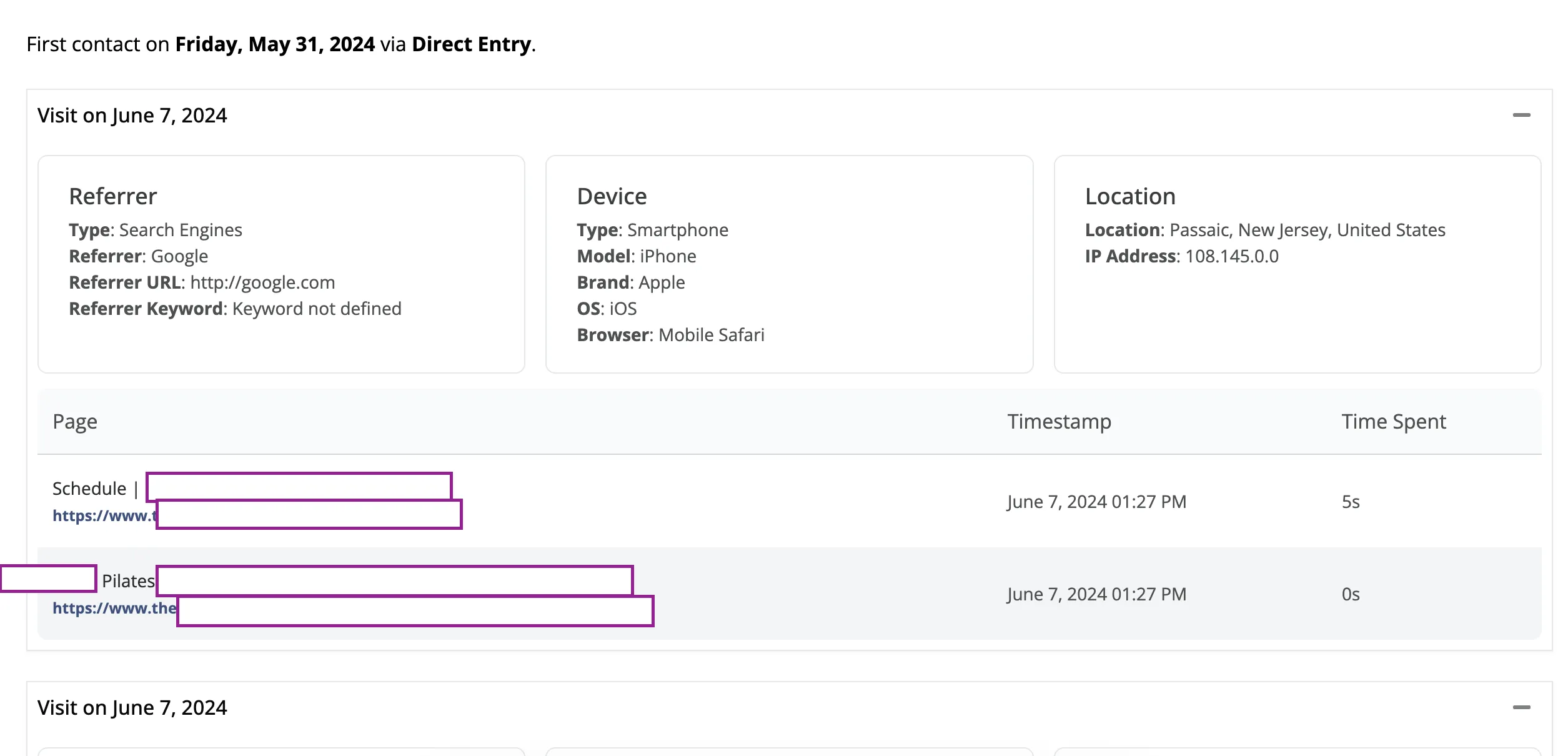
Task: Collapse the second Visit on June 7, 2024 section
Action: [x=1521, y=707]
